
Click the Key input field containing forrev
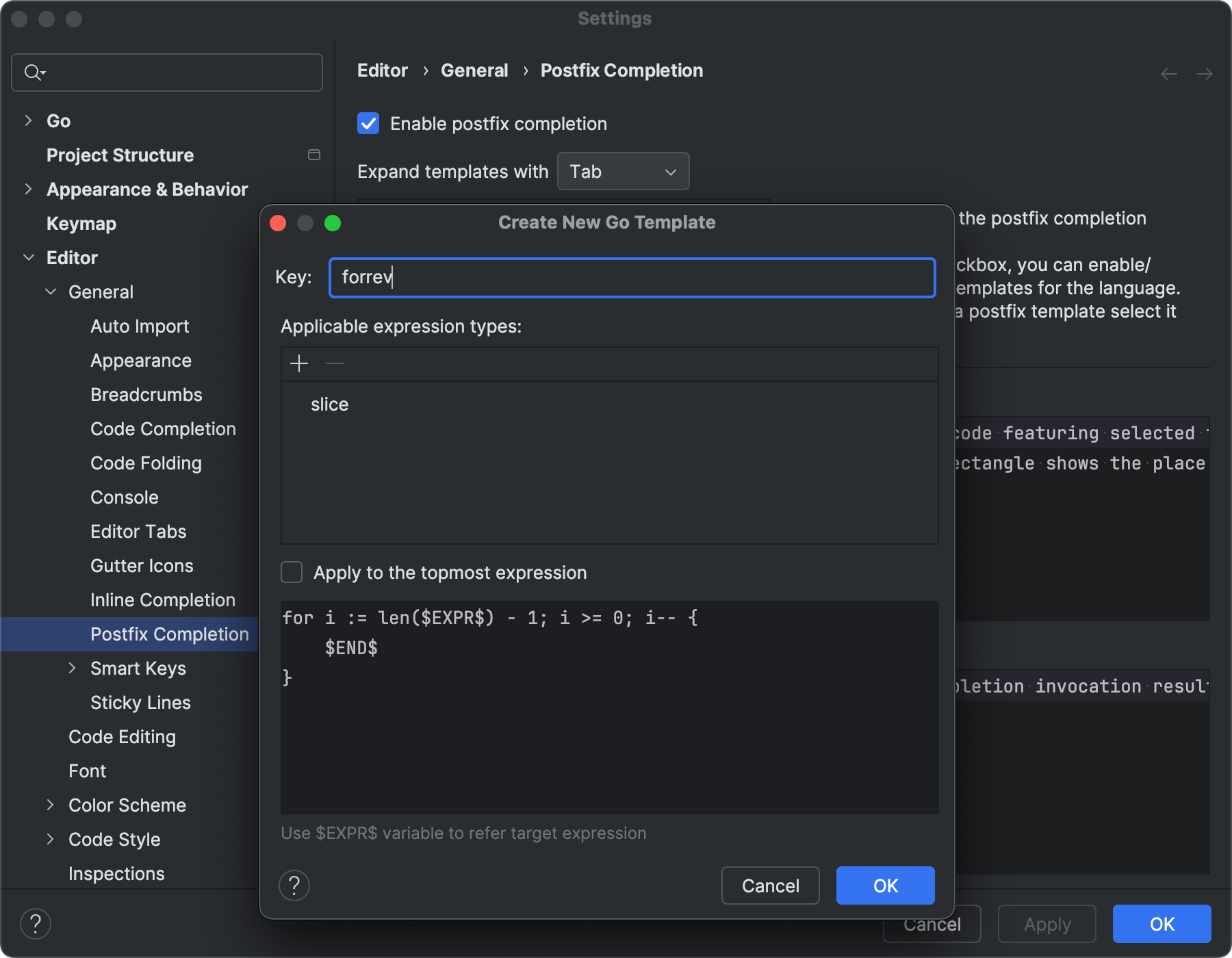(630, 277)
